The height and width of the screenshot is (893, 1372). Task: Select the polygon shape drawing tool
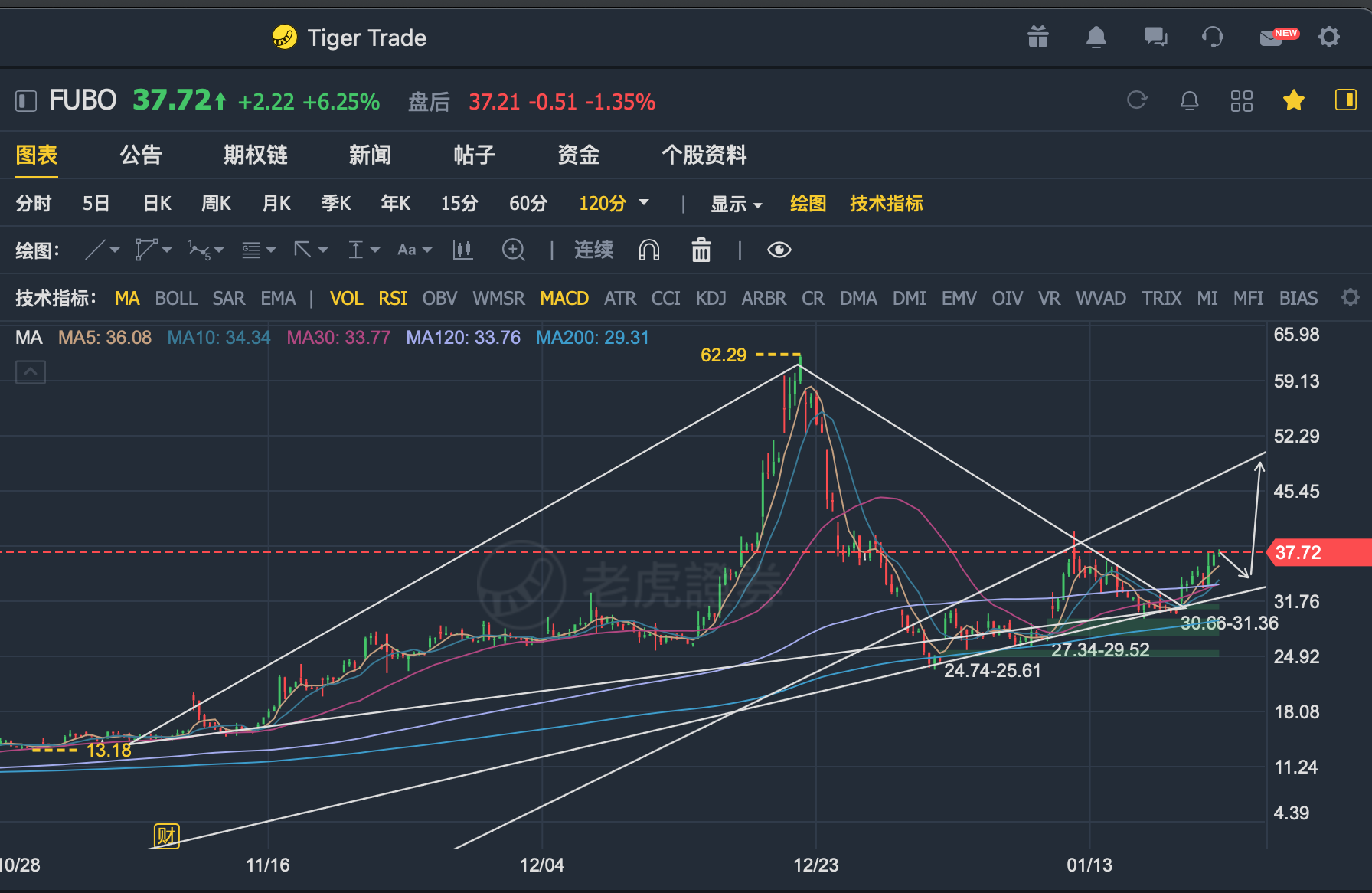[145, 250]
